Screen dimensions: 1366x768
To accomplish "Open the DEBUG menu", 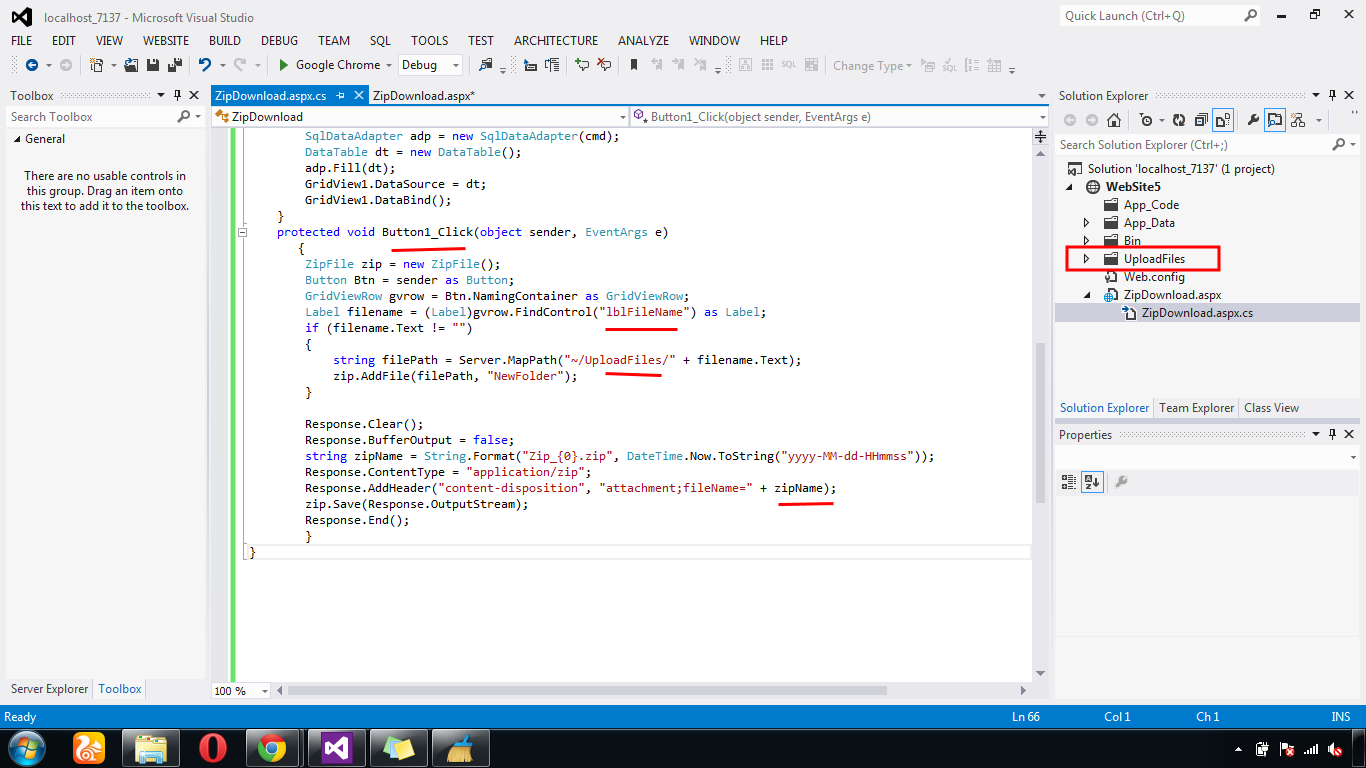I will click(280, 41).
